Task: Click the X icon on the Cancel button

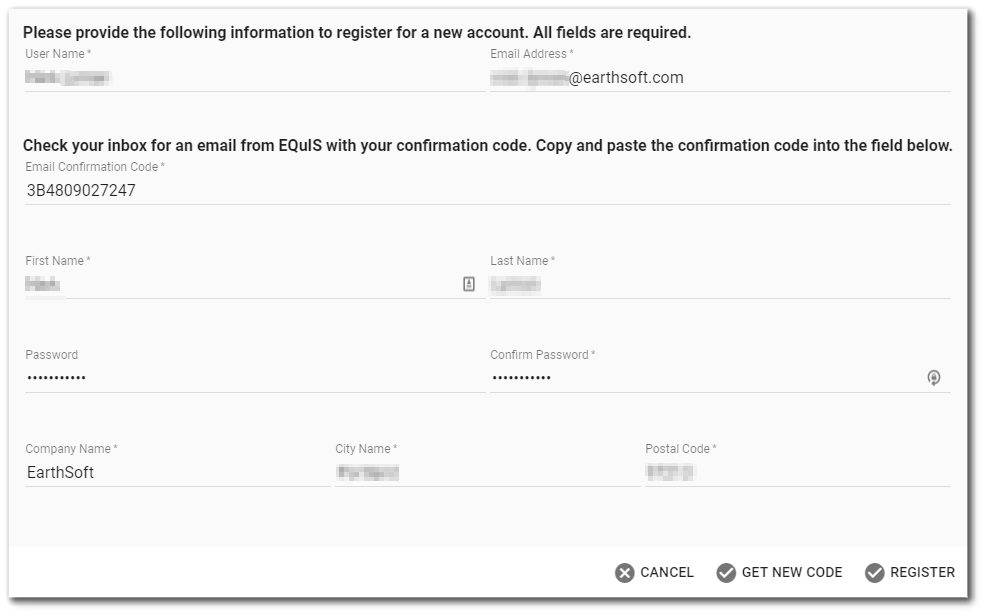Action: [623, 572]
